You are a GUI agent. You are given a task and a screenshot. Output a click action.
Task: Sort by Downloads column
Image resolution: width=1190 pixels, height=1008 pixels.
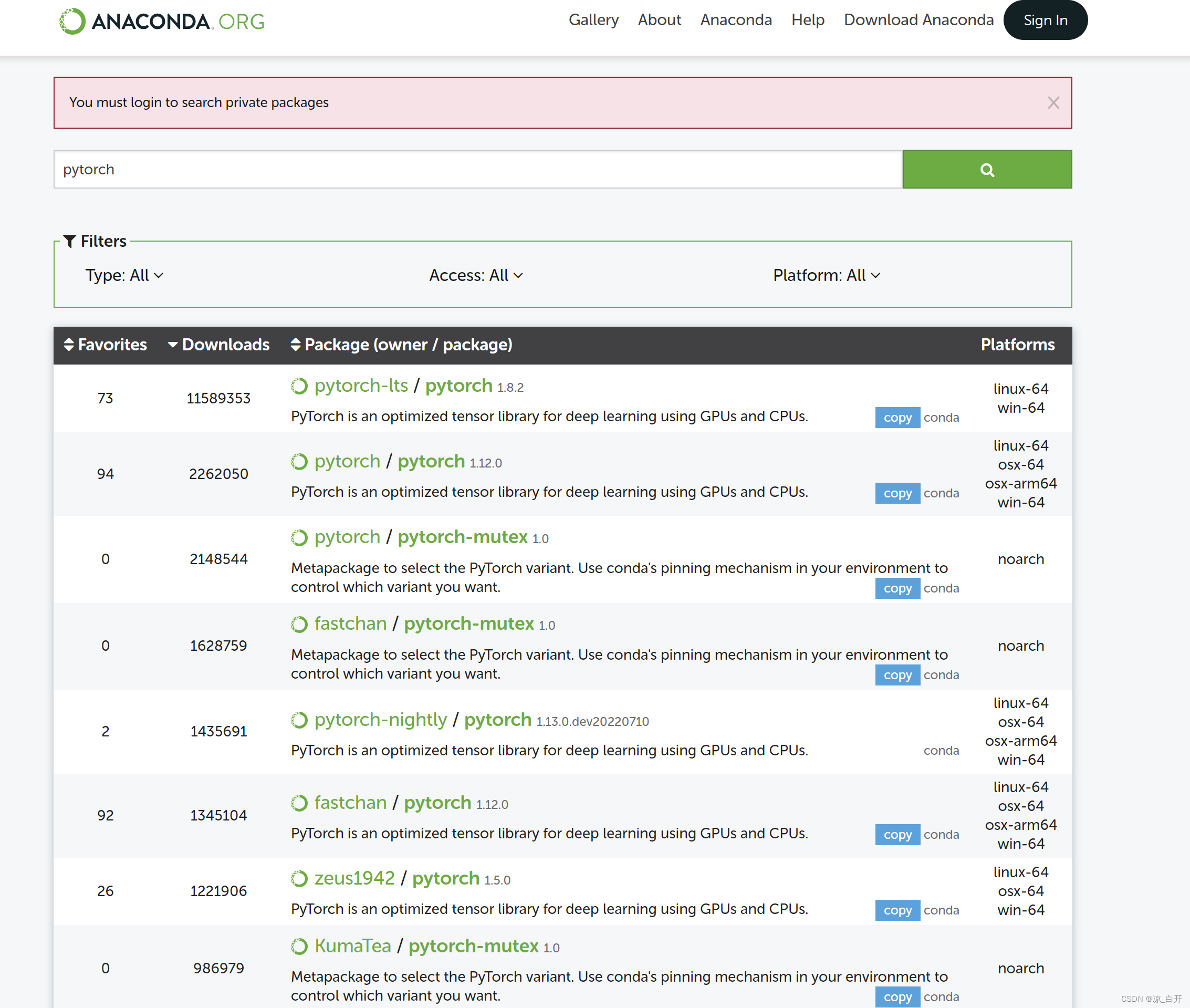[x=218, y=345]
